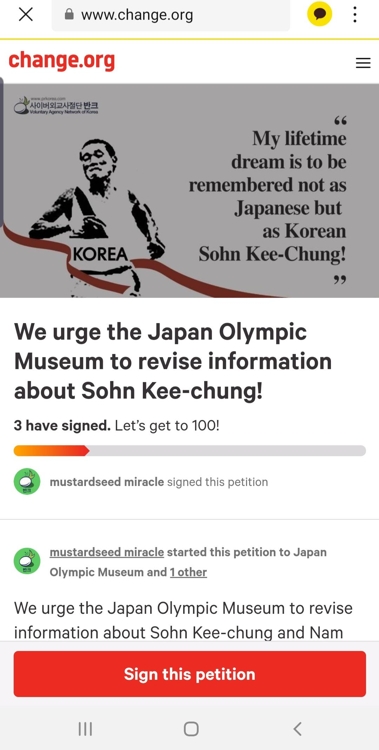Image resolution: width=379 pixels, height=750 pixels.
Task: Tap the www.change.org address bar
Action: (171, 15)
